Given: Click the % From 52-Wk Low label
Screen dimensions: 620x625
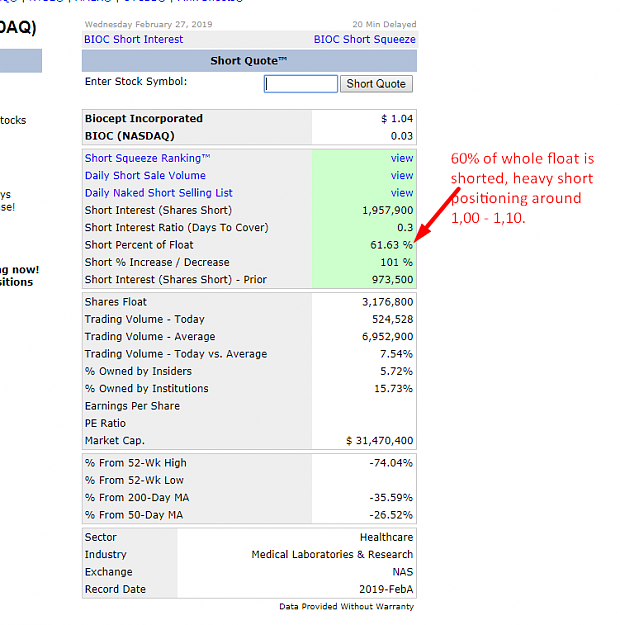Looking at the screenshot, I should 134,480.
